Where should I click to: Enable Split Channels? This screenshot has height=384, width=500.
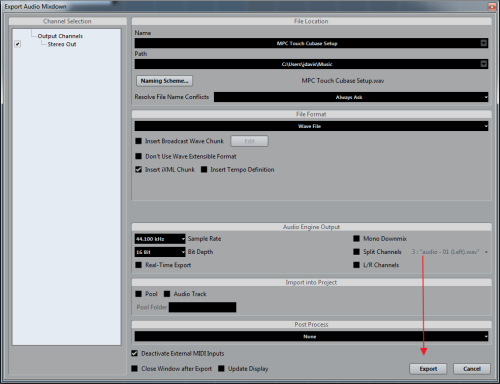(x=356, y=252)
